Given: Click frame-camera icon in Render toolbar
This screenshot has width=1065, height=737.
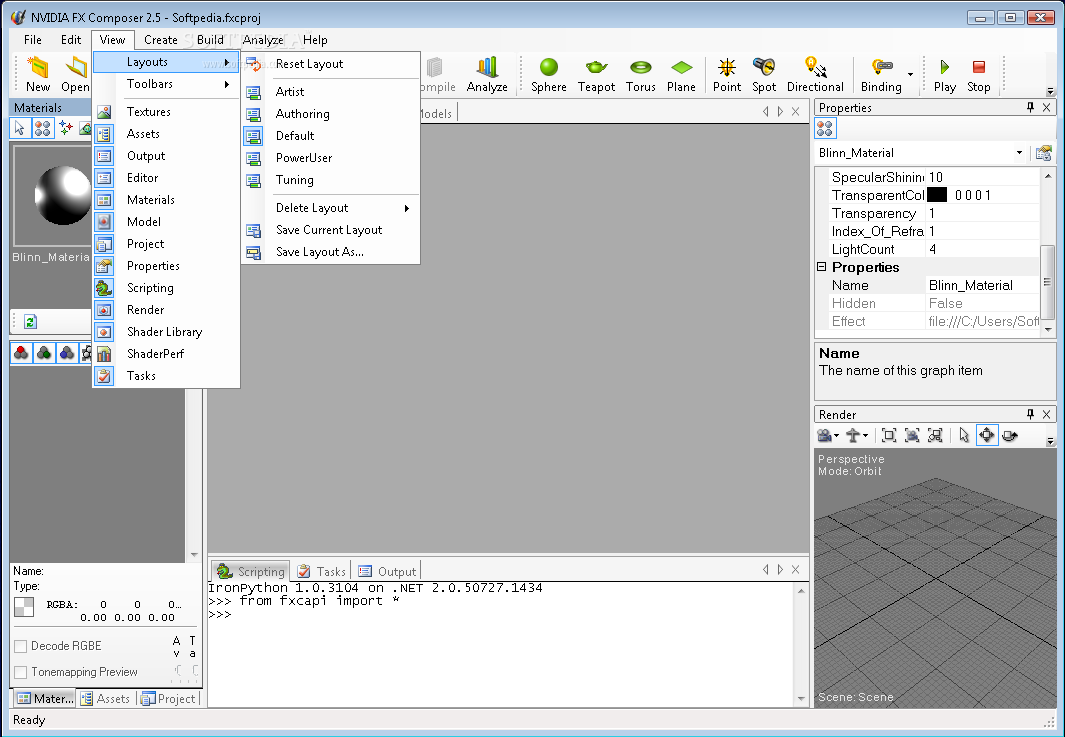Looking at the screenshot, I should tap(912, 435).
